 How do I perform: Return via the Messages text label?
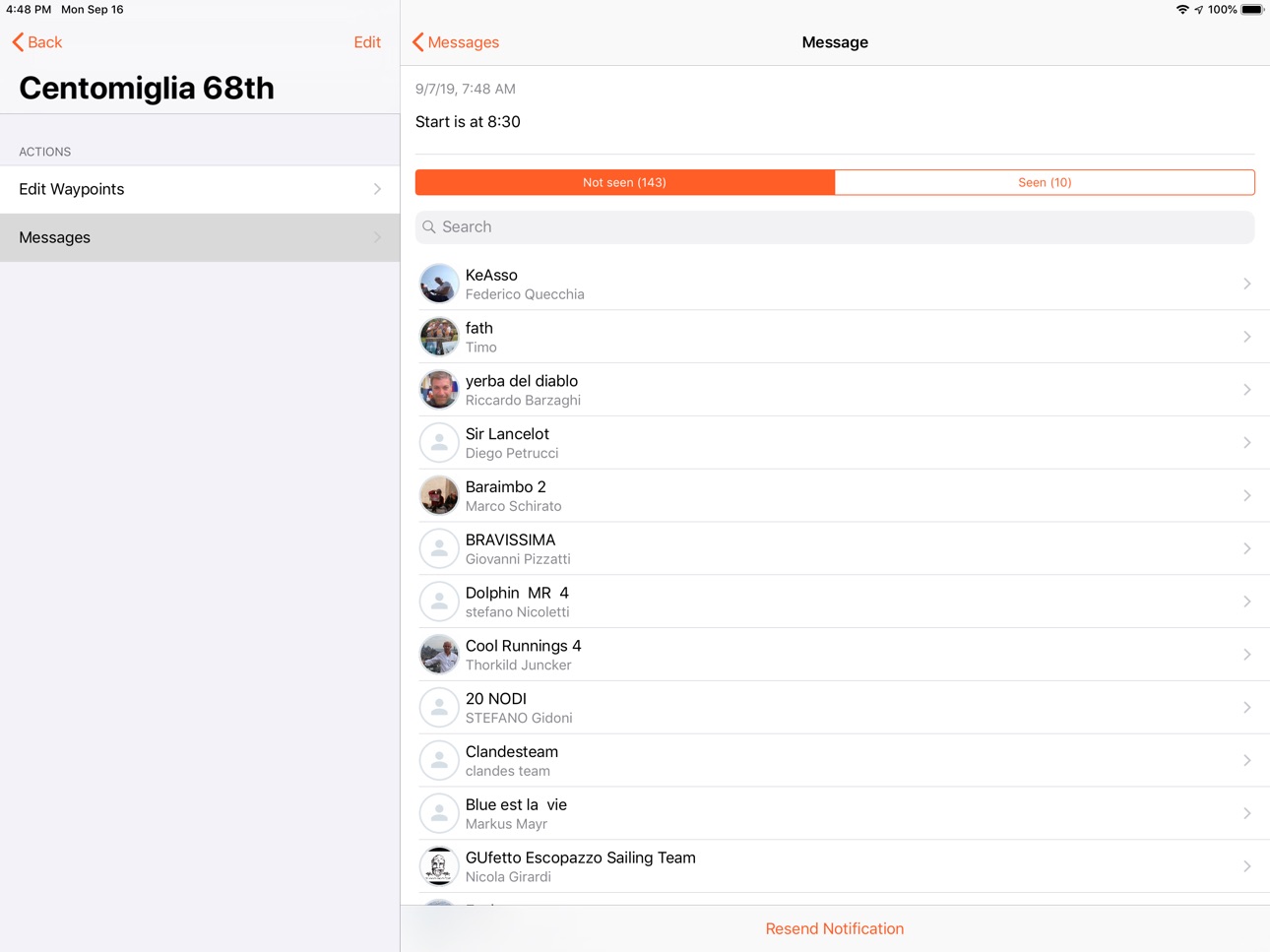pyautogui.click(x=464, y=42)
